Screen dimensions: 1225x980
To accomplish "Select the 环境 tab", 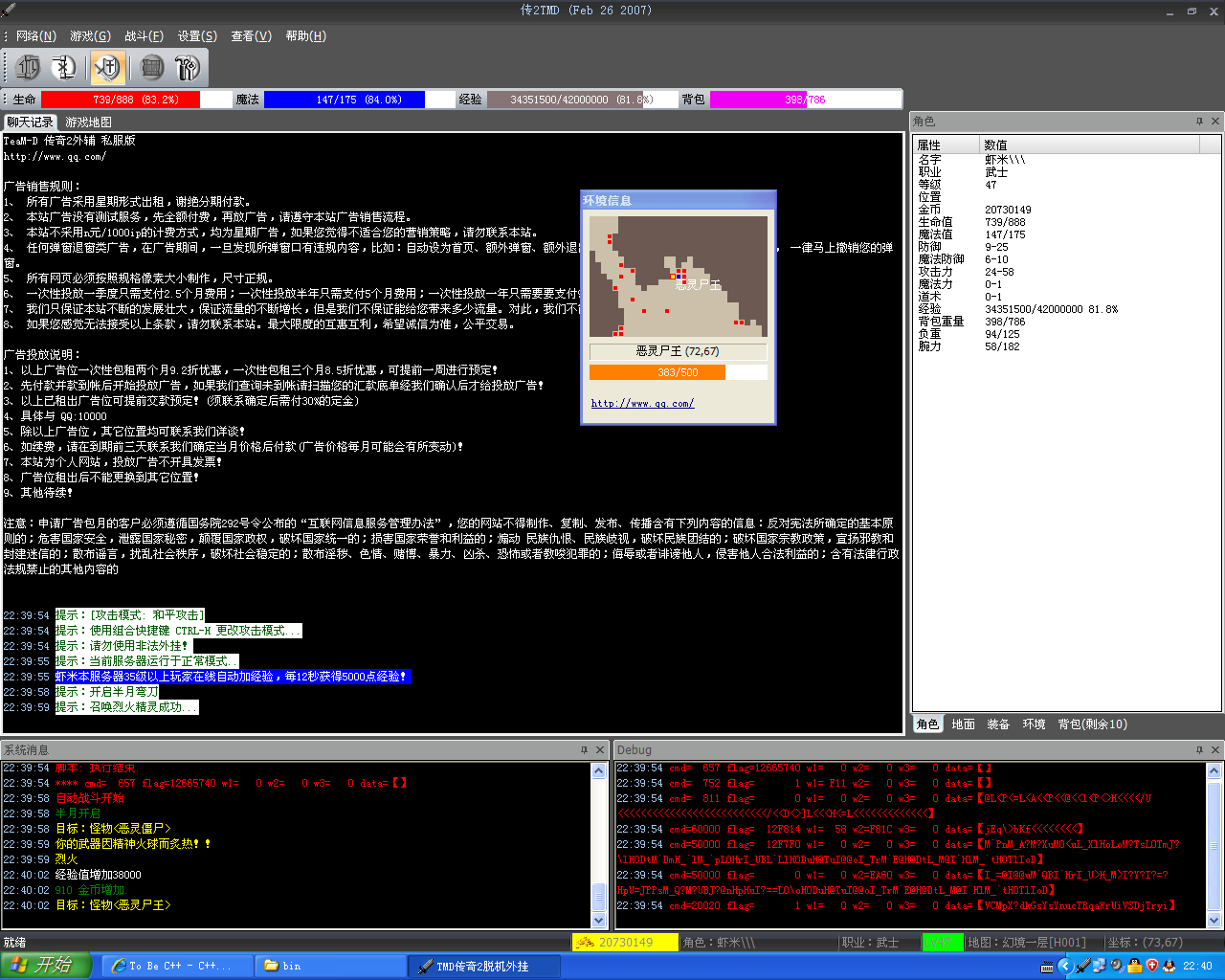I will [1034, 724].
